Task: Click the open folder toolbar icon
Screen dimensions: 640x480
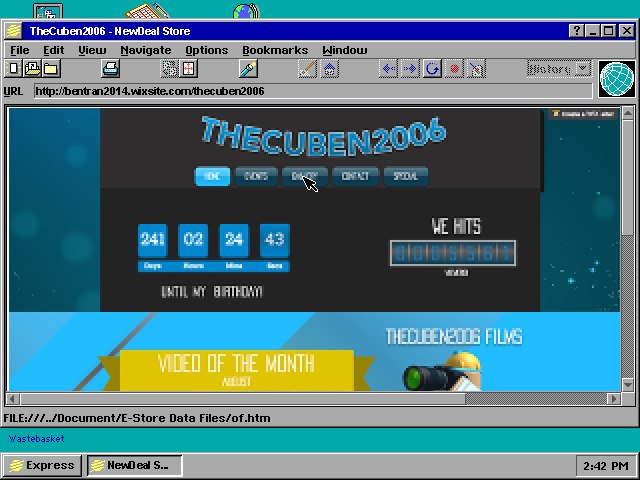Action: coord(50,69)
